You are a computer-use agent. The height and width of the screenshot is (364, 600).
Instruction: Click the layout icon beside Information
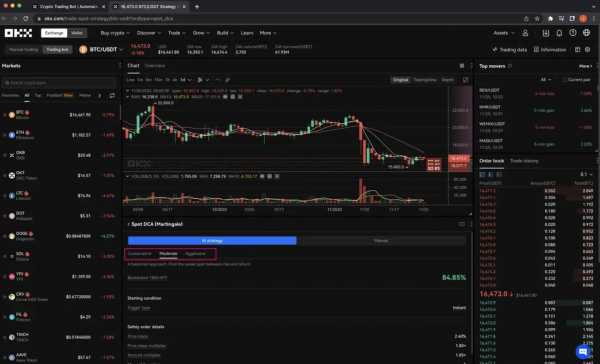coord(578,50)
